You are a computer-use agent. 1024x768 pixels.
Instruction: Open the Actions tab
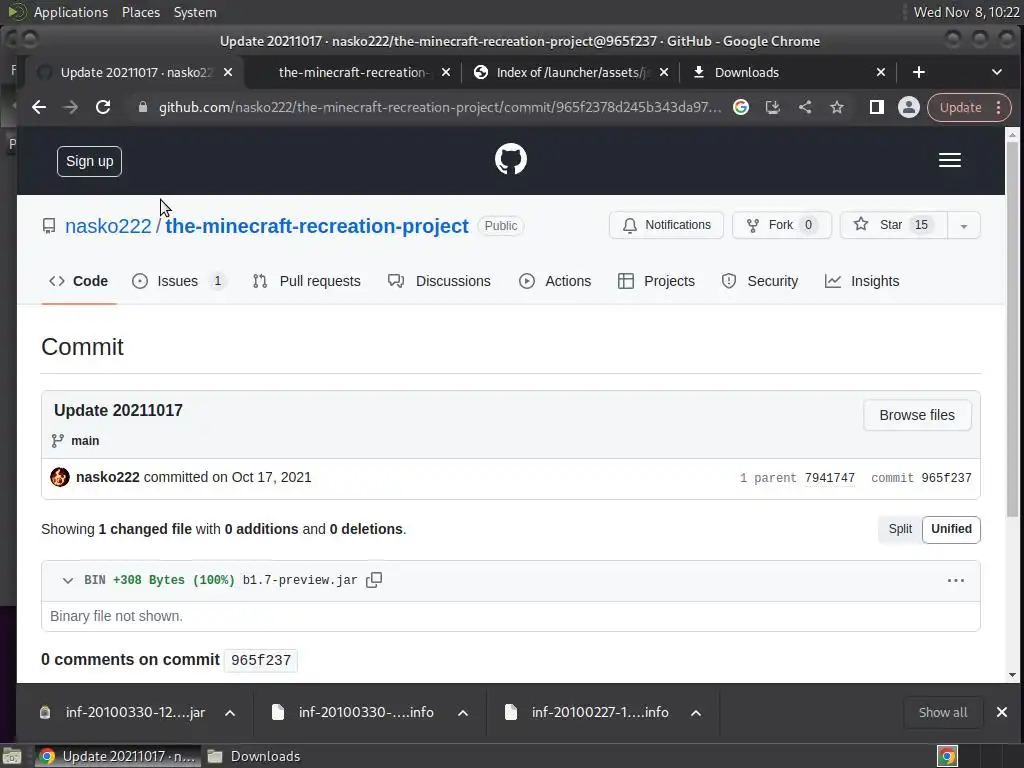click(555, 281)
